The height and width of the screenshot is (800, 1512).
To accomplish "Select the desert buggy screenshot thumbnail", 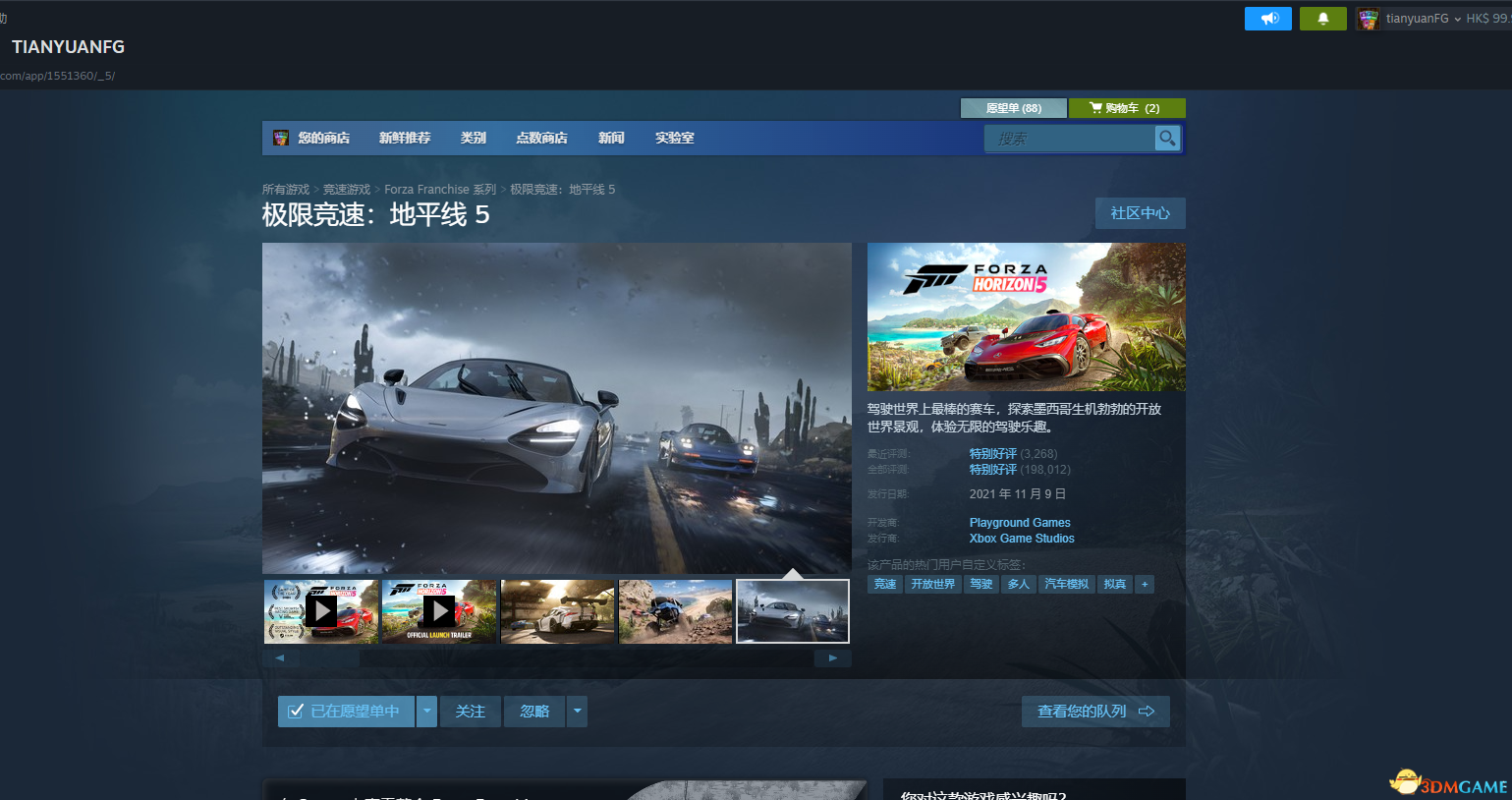I will click(x=676, y=611).
